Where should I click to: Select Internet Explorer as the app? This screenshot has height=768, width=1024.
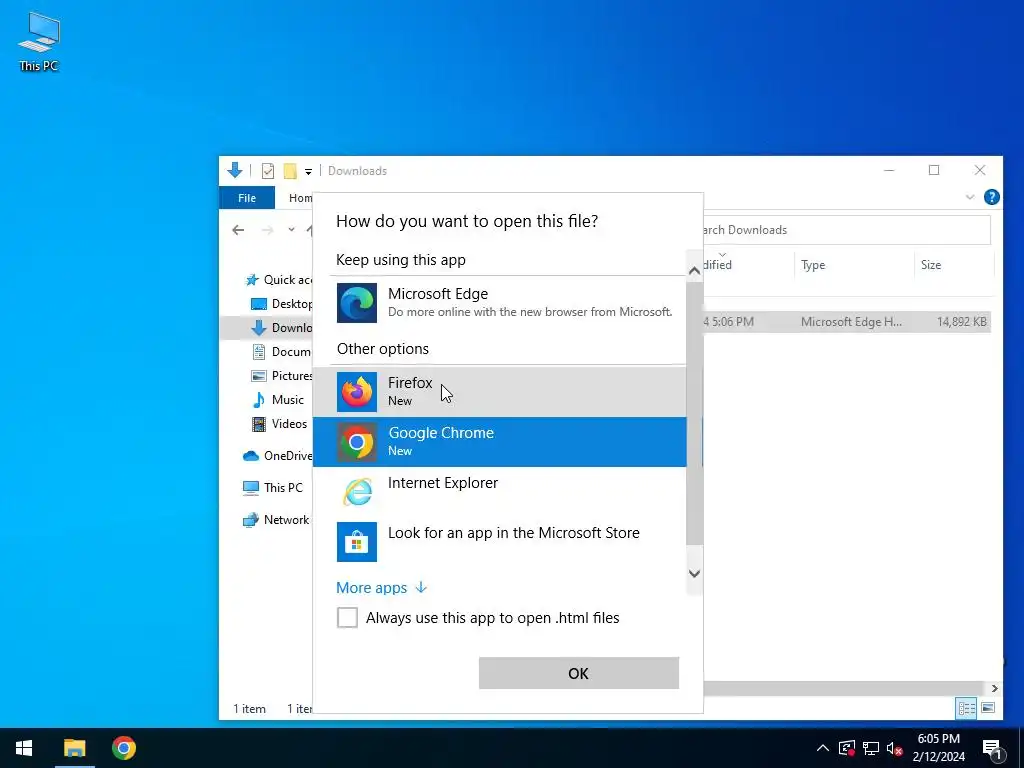click(x=500, y=492)
